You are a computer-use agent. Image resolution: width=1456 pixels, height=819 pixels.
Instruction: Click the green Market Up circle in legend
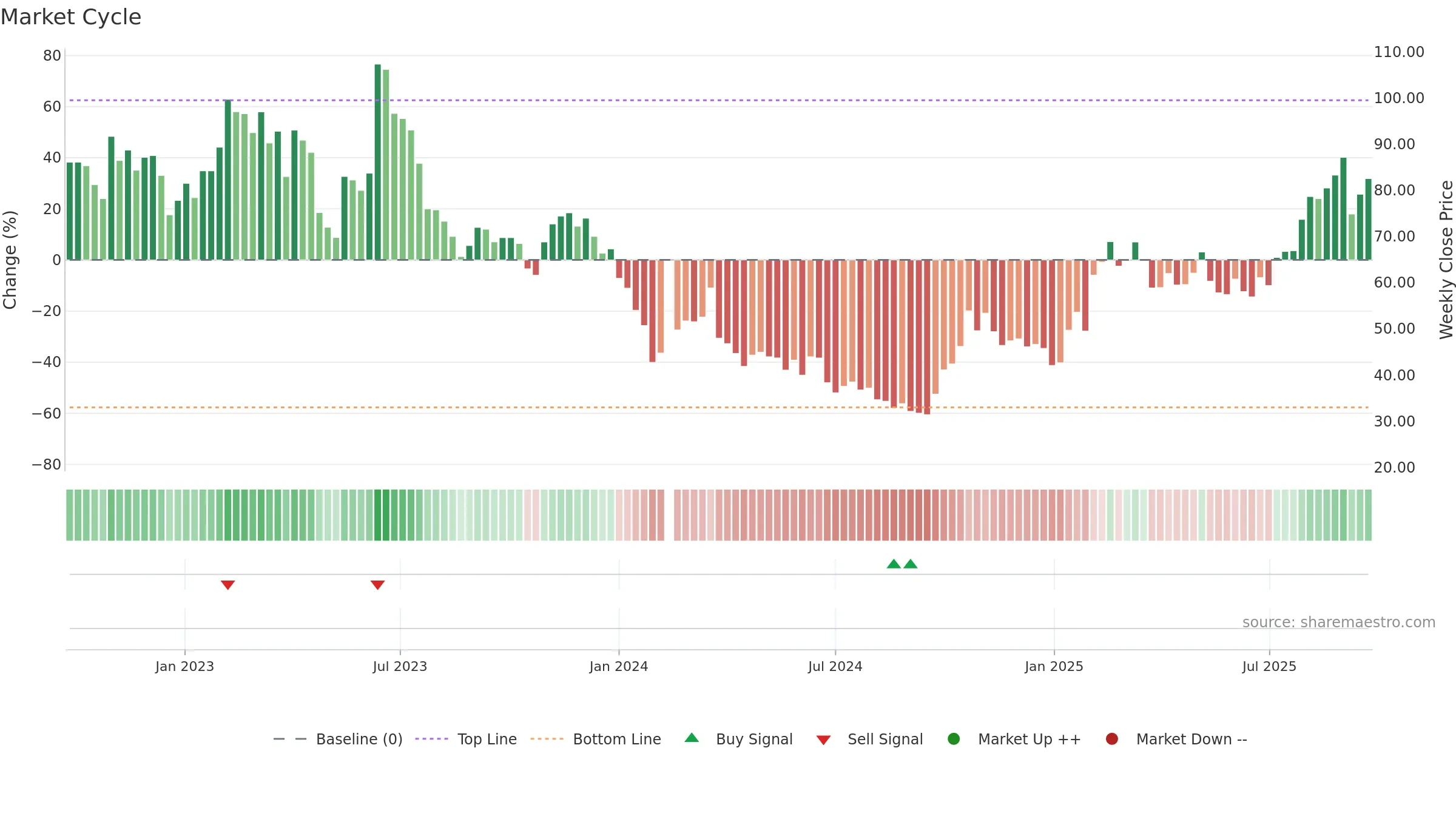coord(954,739)
